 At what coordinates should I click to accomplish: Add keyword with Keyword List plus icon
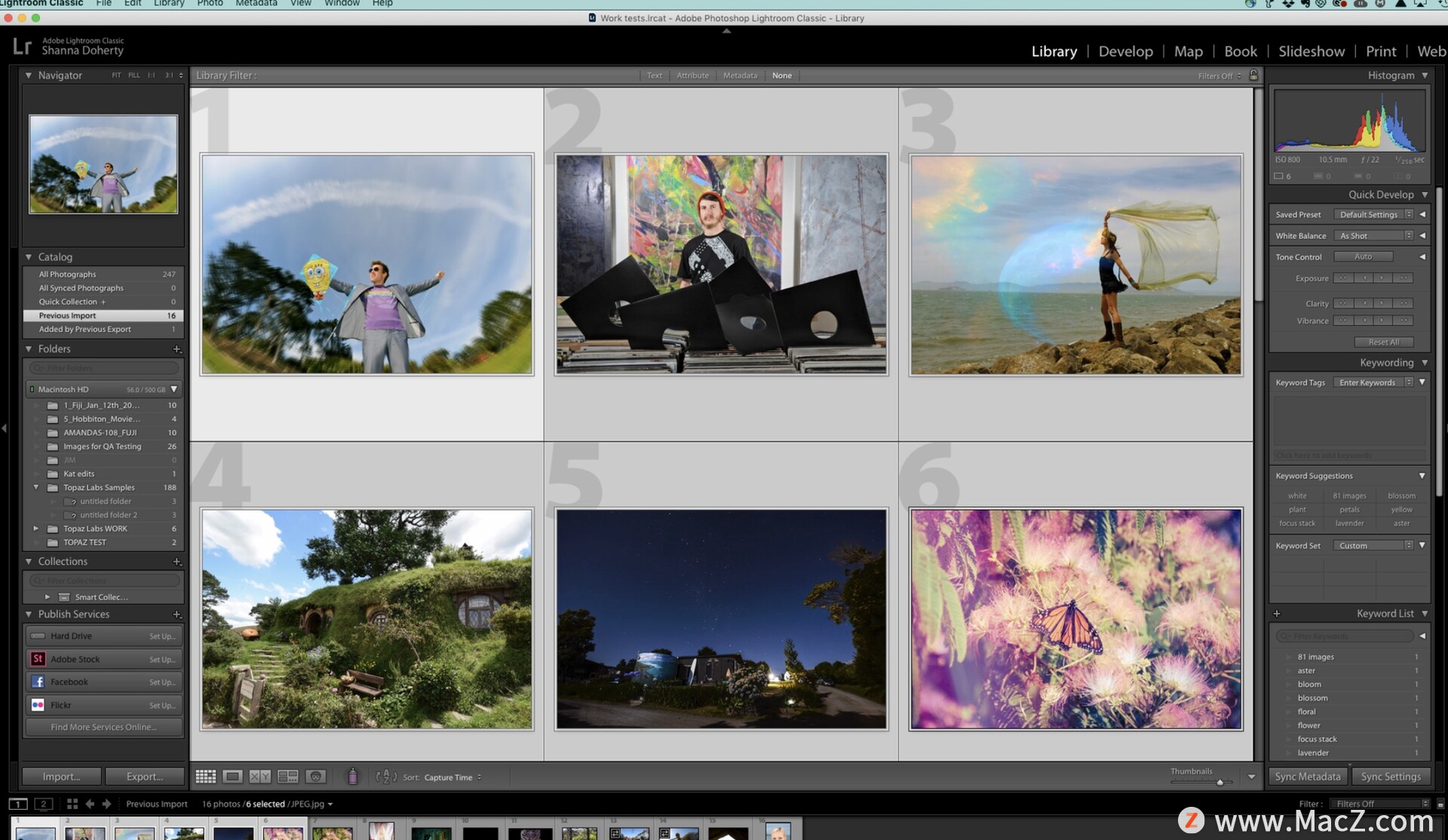coord(1277,614)
